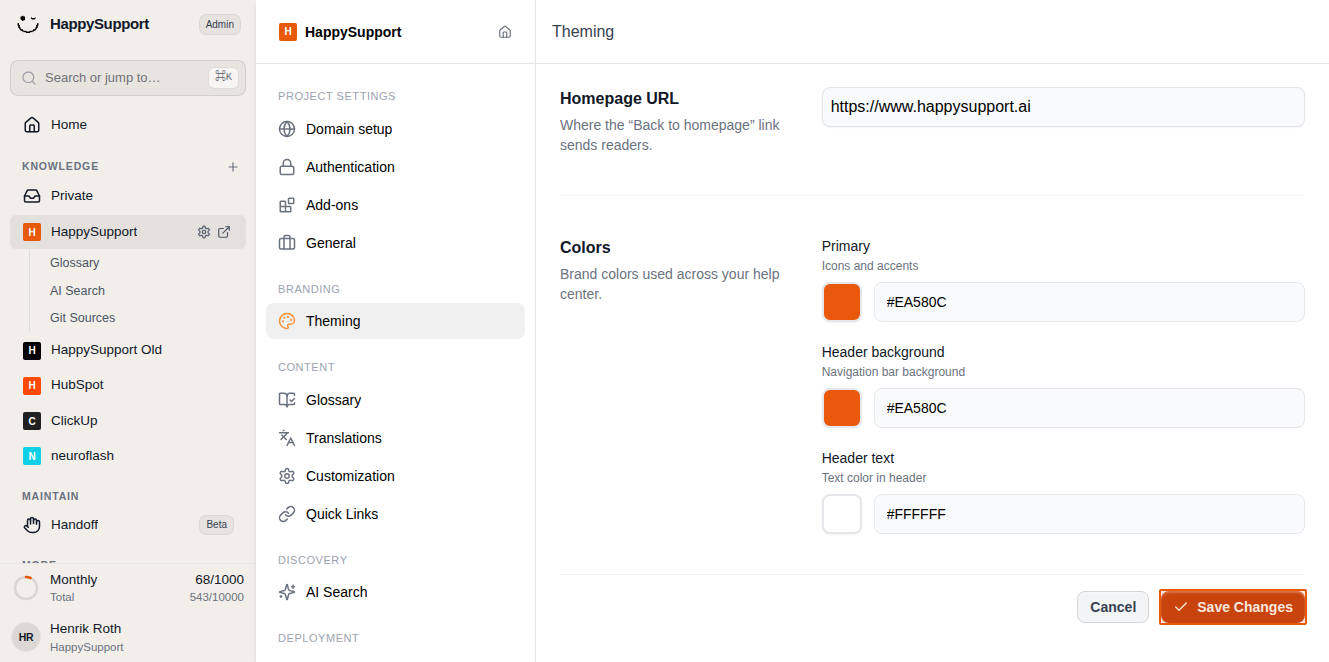Click the HappySupport smiley logo
The image size is (1329, 662).
[x=28, y=24]
